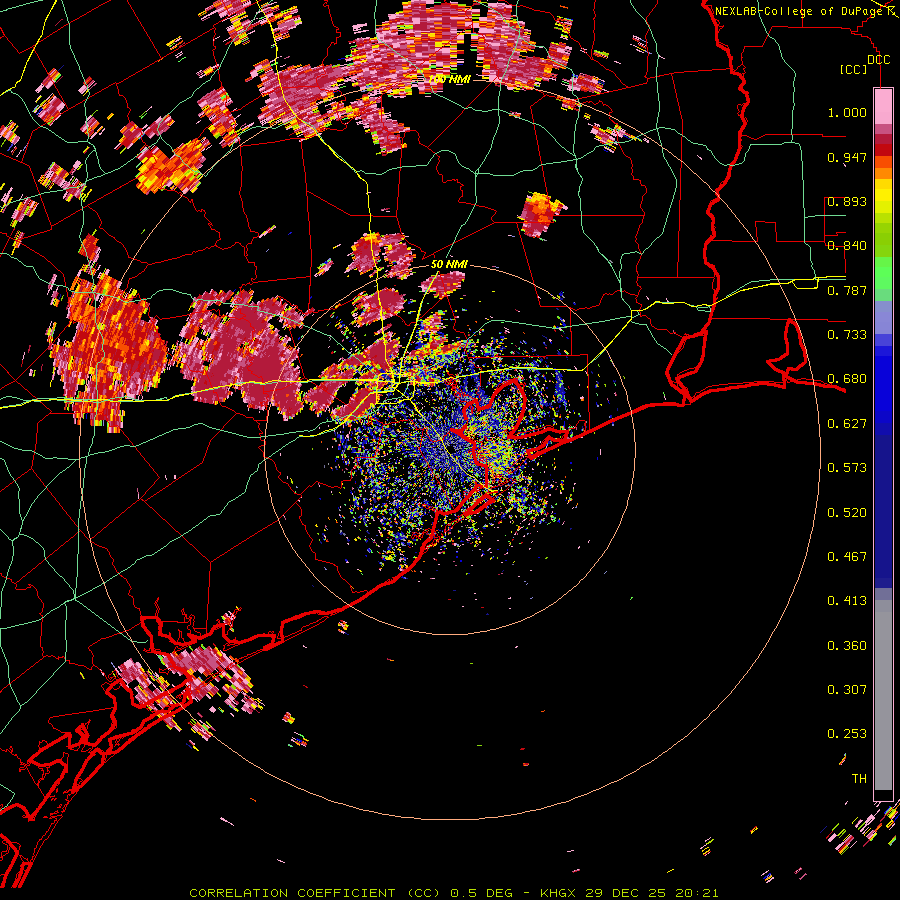The width and height of the screenshot is (900, 900).
Task: Click the 100 NMI range ring label
Action: tap(449, 79)
